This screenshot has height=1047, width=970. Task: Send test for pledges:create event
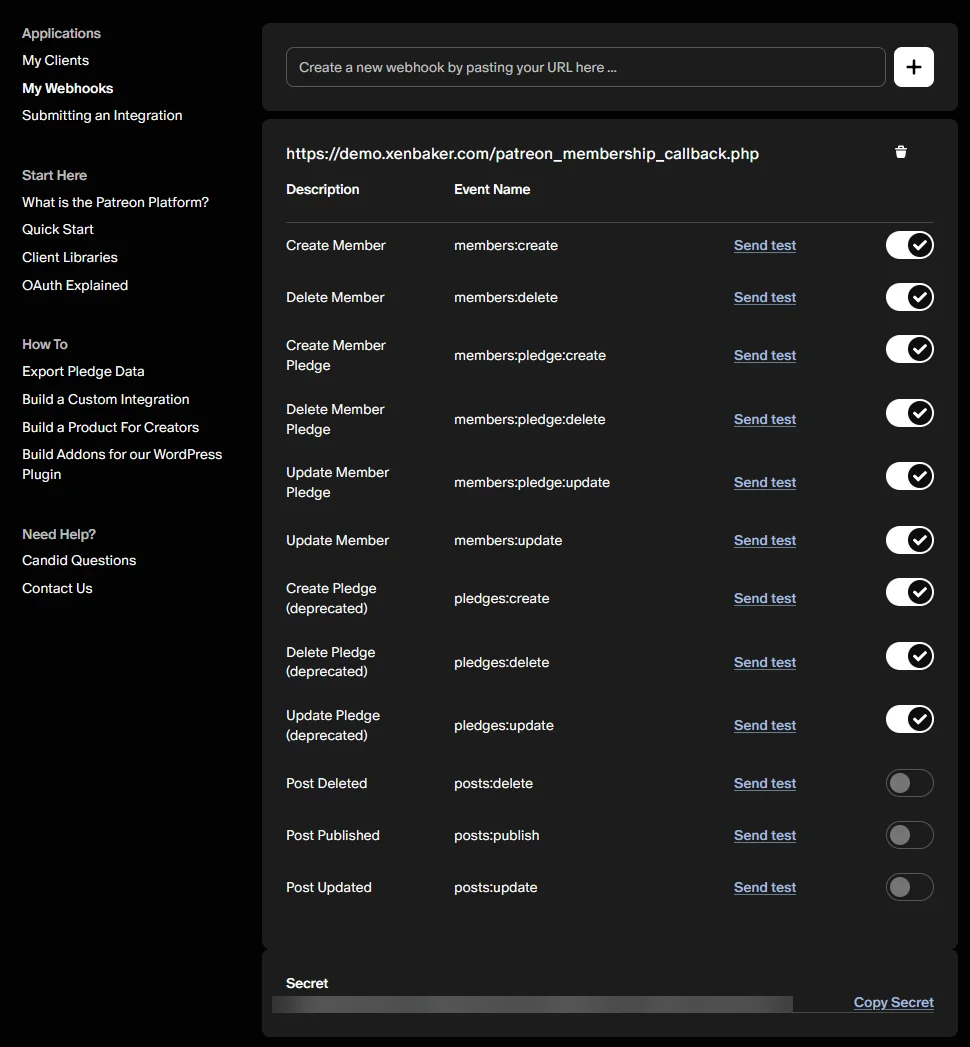coord(764,598)
